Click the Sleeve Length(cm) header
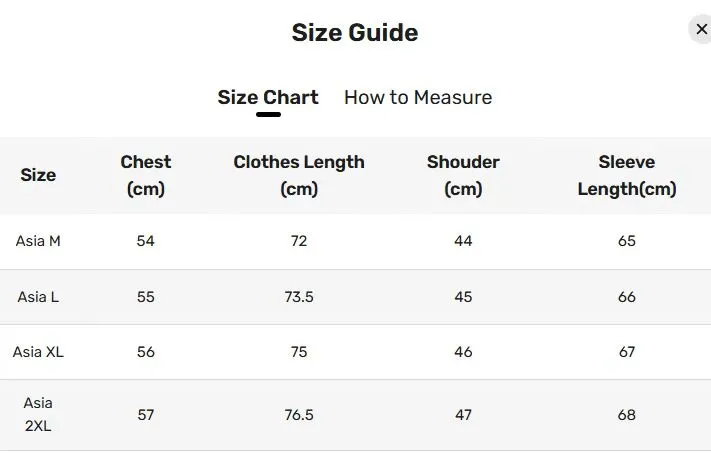 (x=627, y=175)
